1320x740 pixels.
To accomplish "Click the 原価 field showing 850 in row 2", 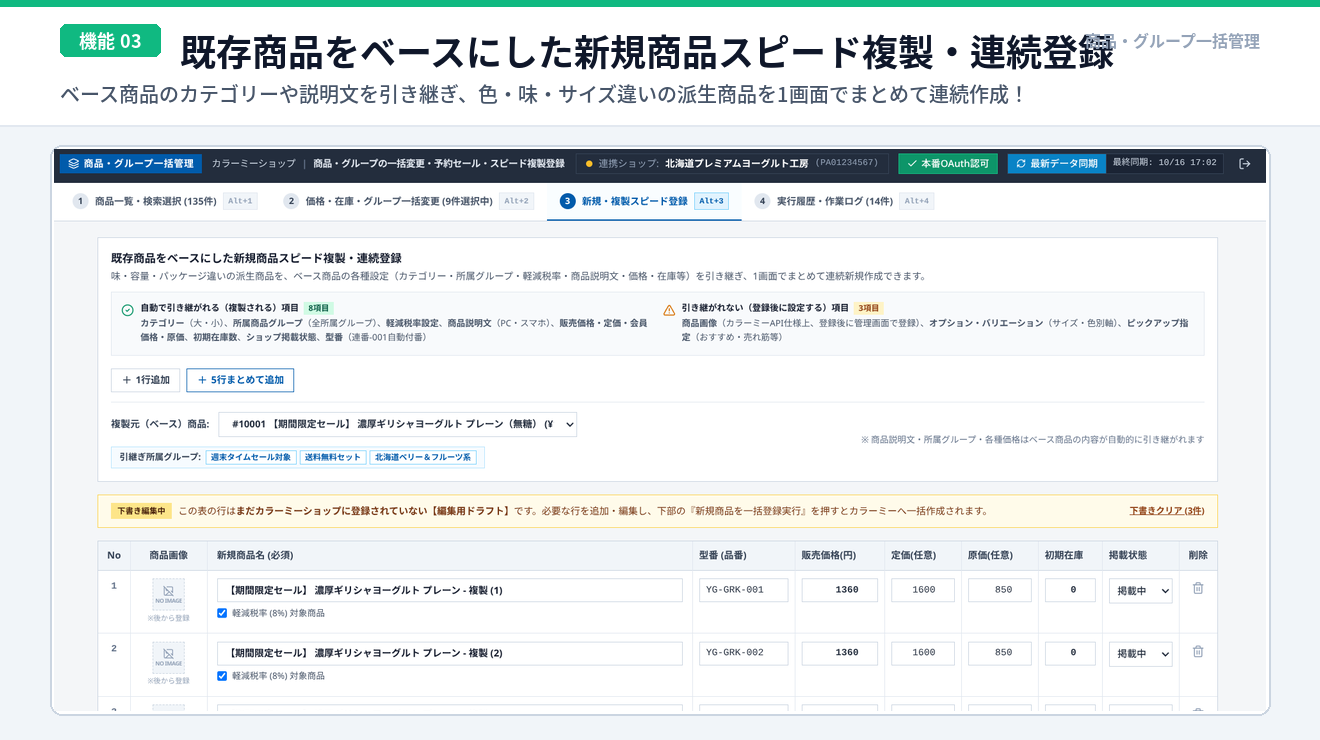I will 1001,653.
